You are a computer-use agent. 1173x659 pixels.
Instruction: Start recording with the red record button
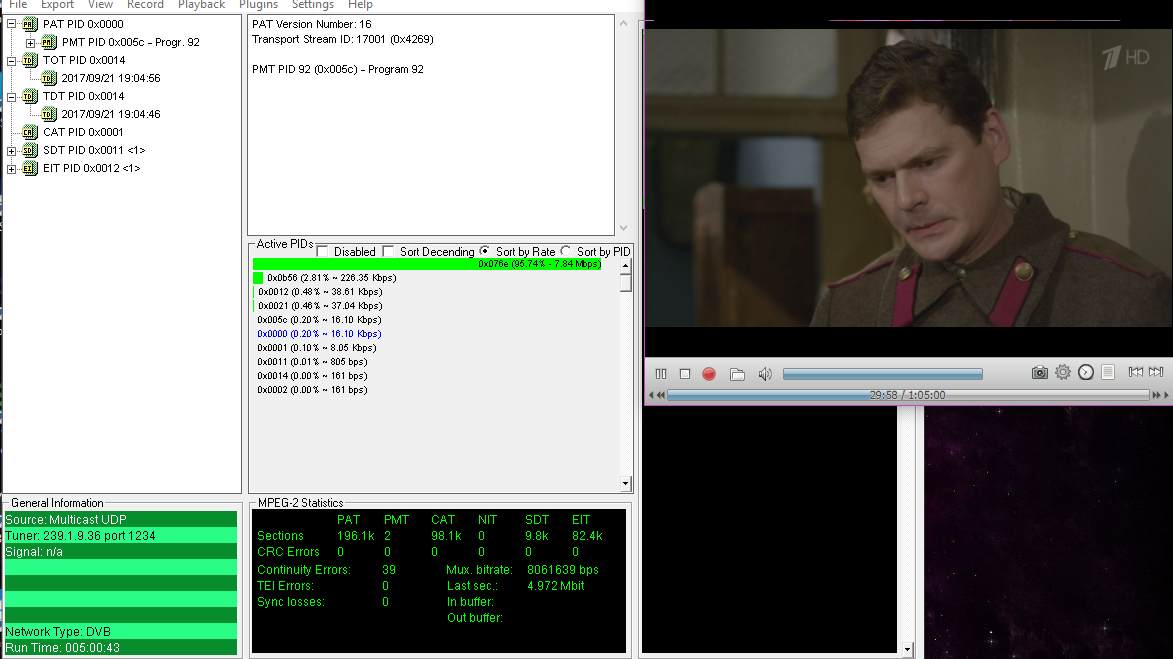(x=709, y=373)
